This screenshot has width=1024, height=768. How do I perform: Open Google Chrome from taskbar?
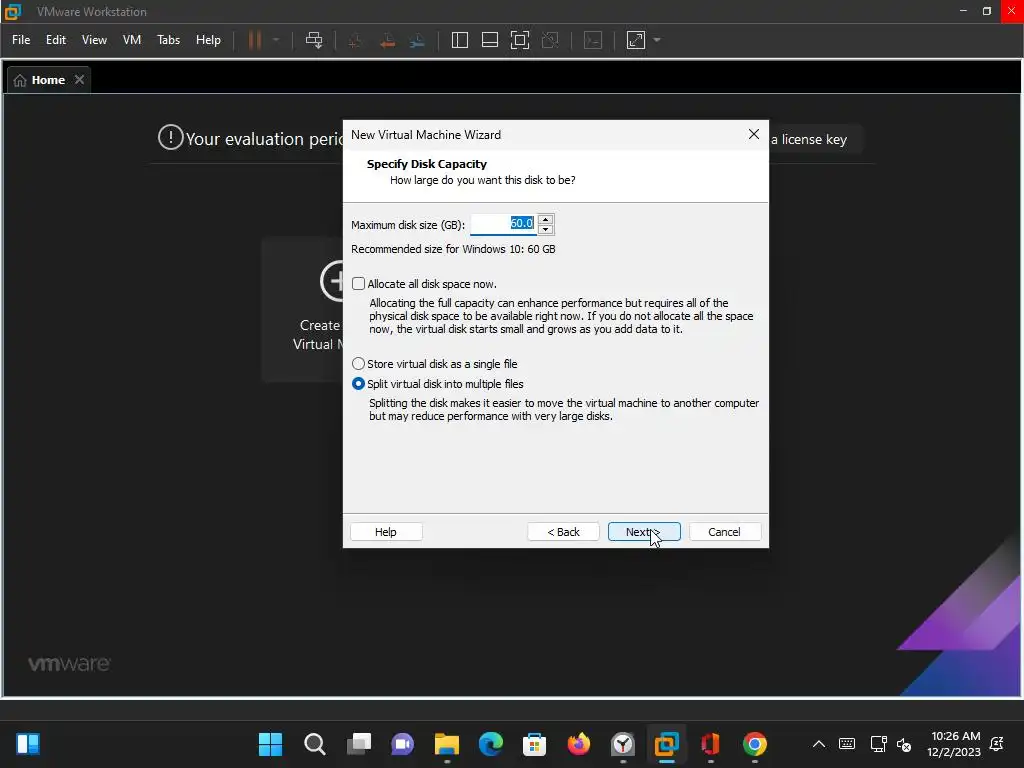(755, 744)
